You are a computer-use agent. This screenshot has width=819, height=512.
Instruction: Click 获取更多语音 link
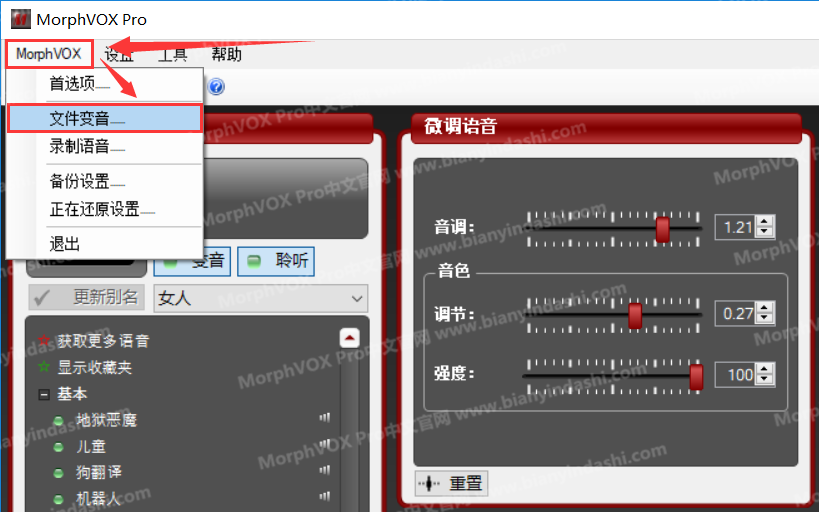pos(103,341)
